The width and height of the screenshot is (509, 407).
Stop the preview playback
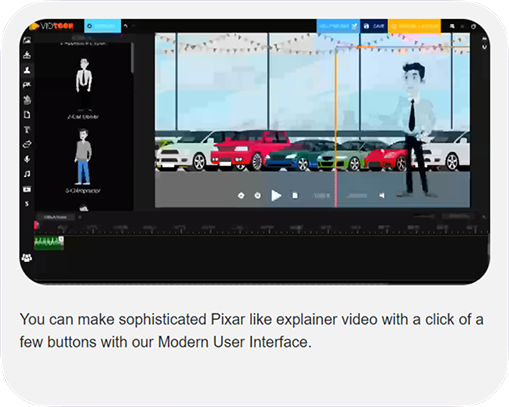[x=295, y=195]
